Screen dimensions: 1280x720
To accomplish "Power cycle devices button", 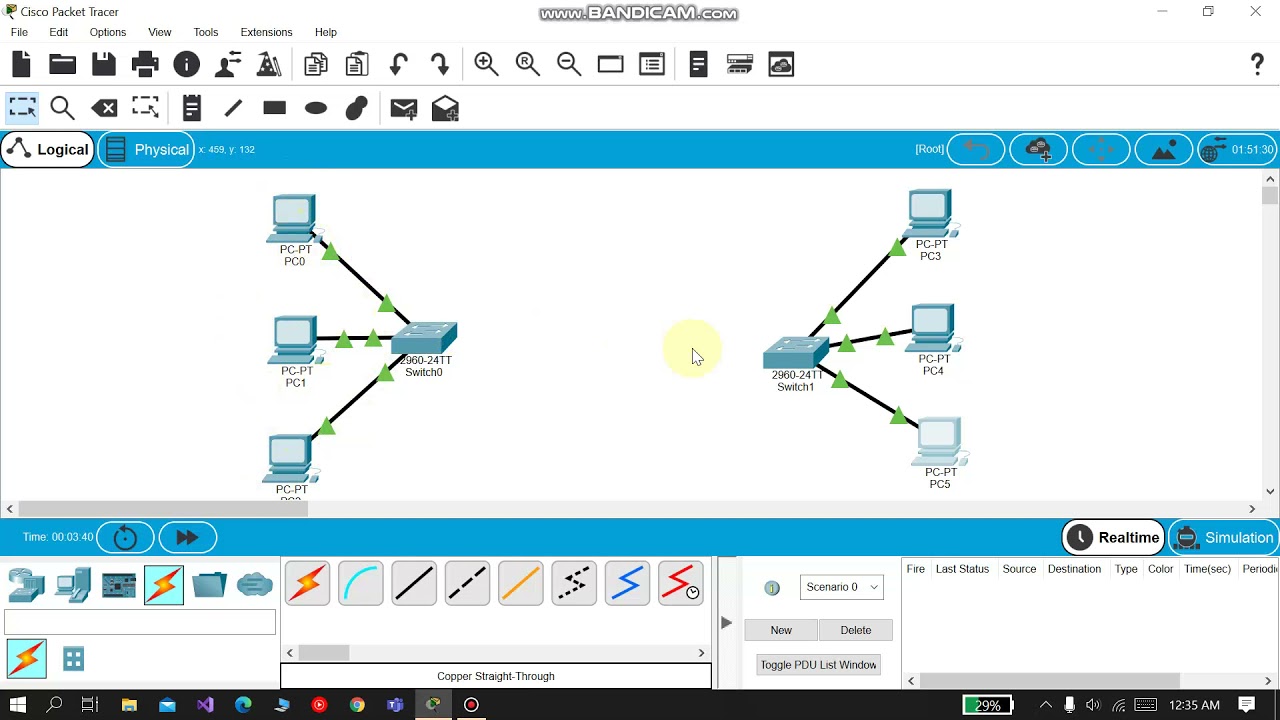I will point(125,538).
